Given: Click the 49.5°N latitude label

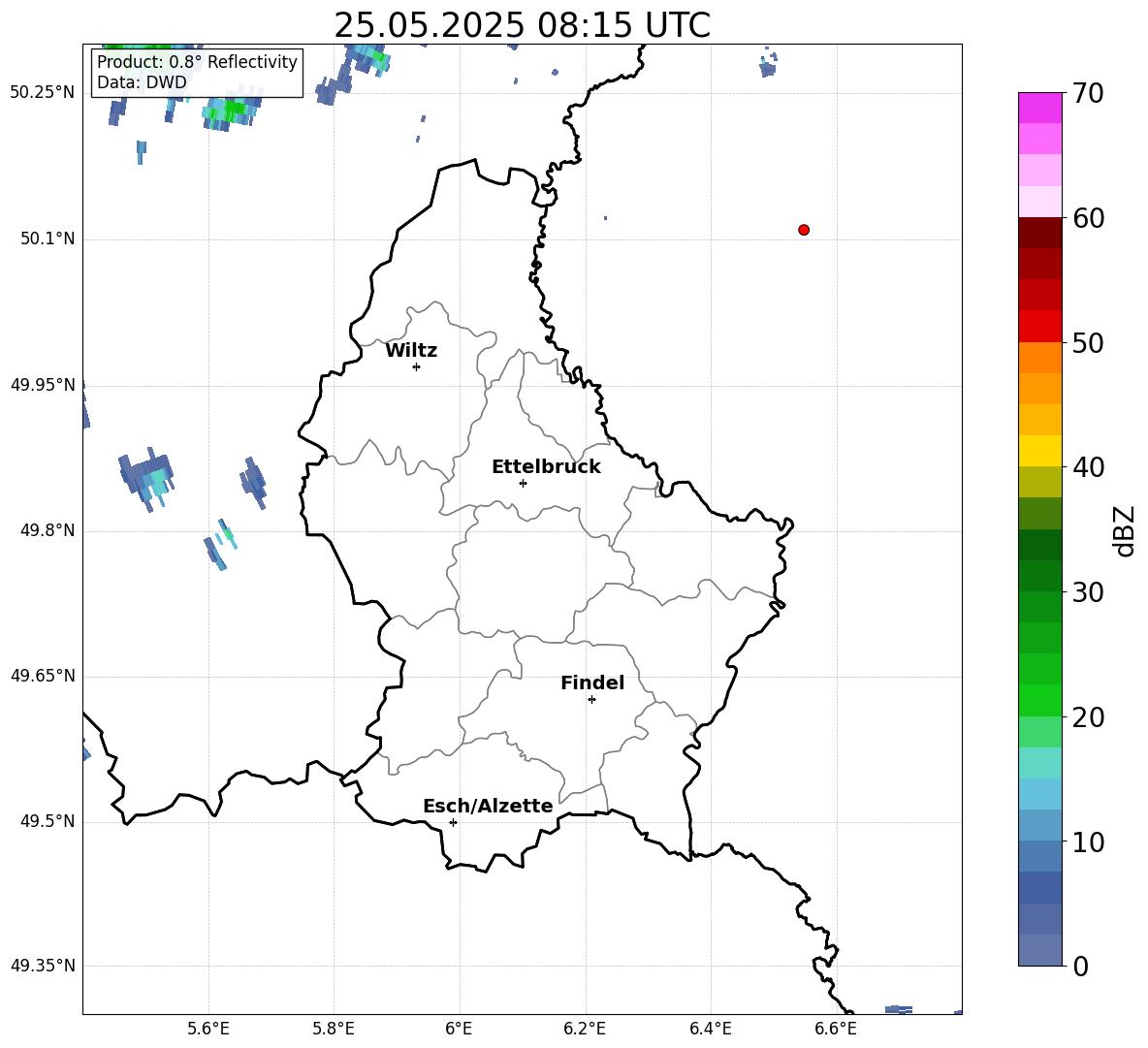Looking at the screenshot, I should pyautogui.click(x=48, y=820).
